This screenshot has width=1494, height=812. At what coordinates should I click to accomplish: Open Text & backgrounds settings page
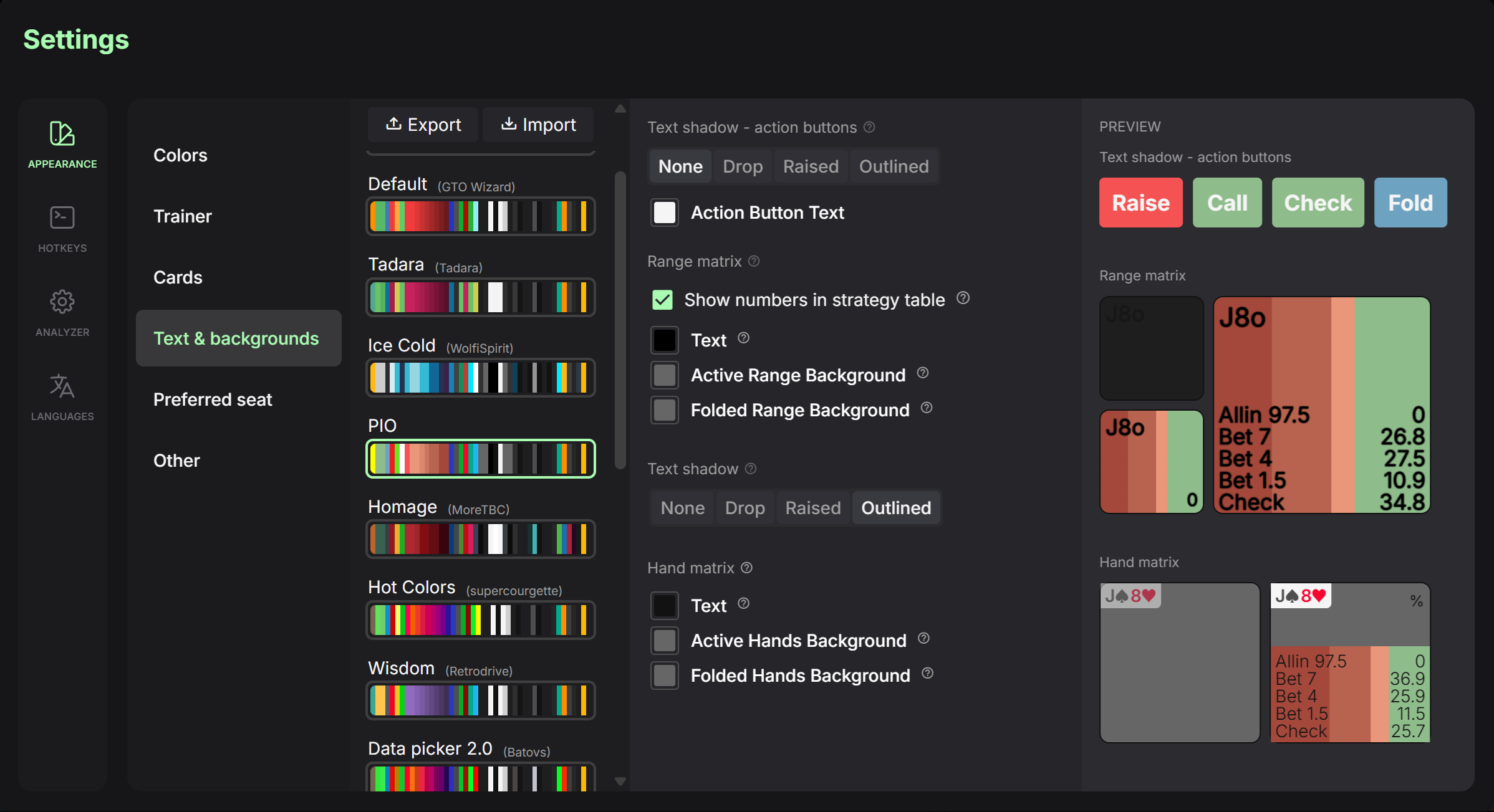click(x=238, y=338)
